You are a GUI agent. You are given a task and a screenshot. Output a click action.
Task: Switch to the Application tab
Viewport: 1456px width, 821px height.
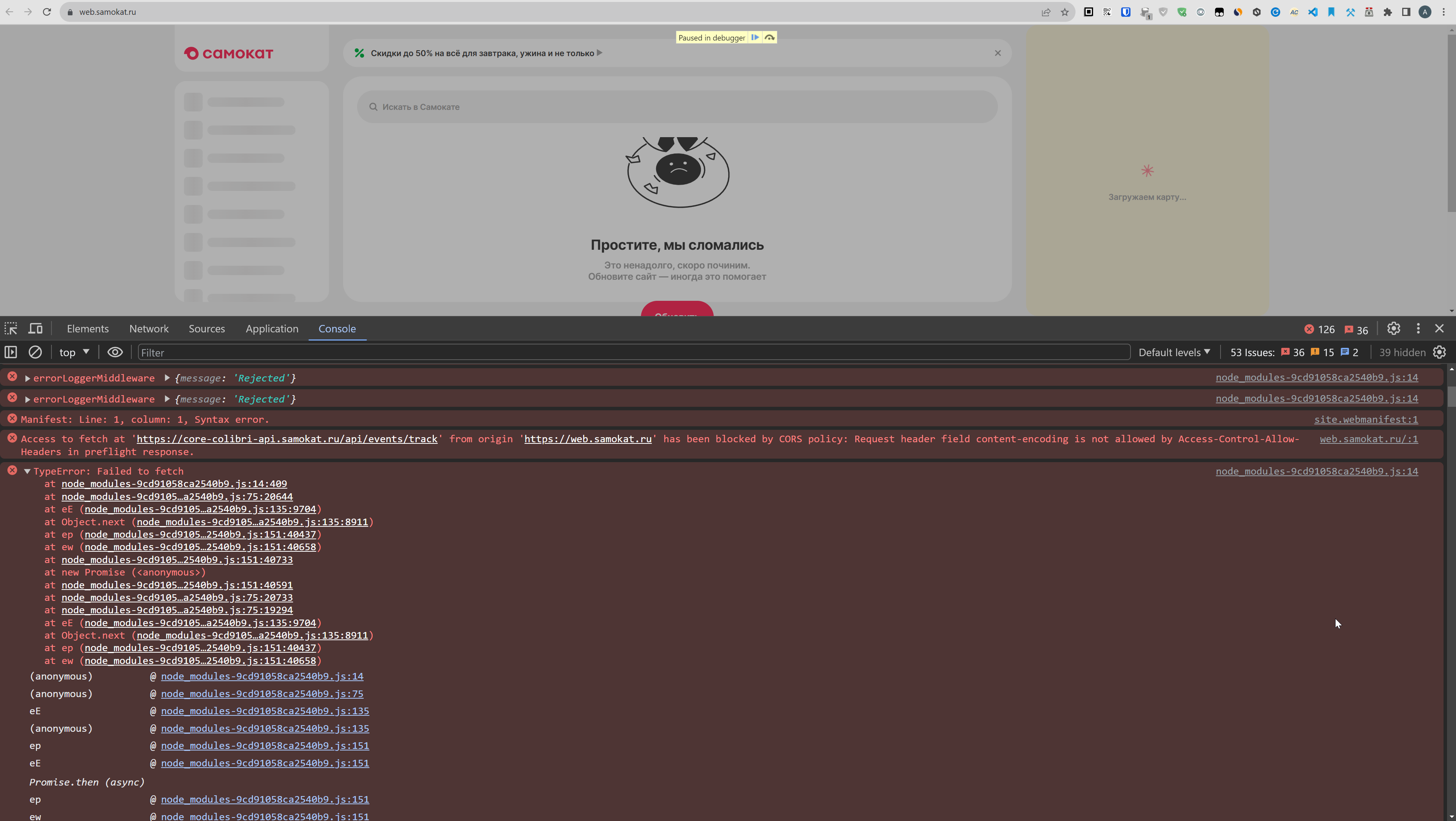pyautogui.click(x=272, y=328)
